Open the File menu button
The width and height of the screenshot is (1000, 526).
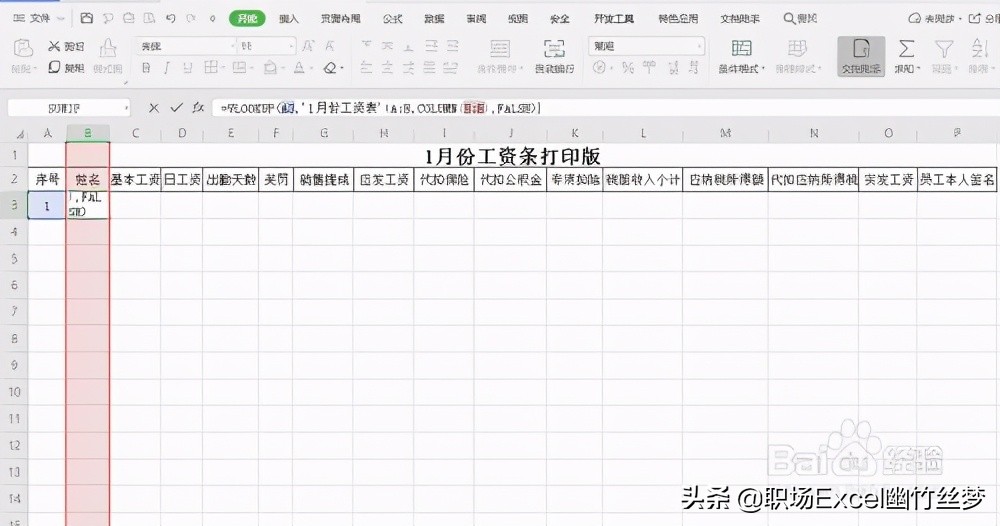pos(36,18)
